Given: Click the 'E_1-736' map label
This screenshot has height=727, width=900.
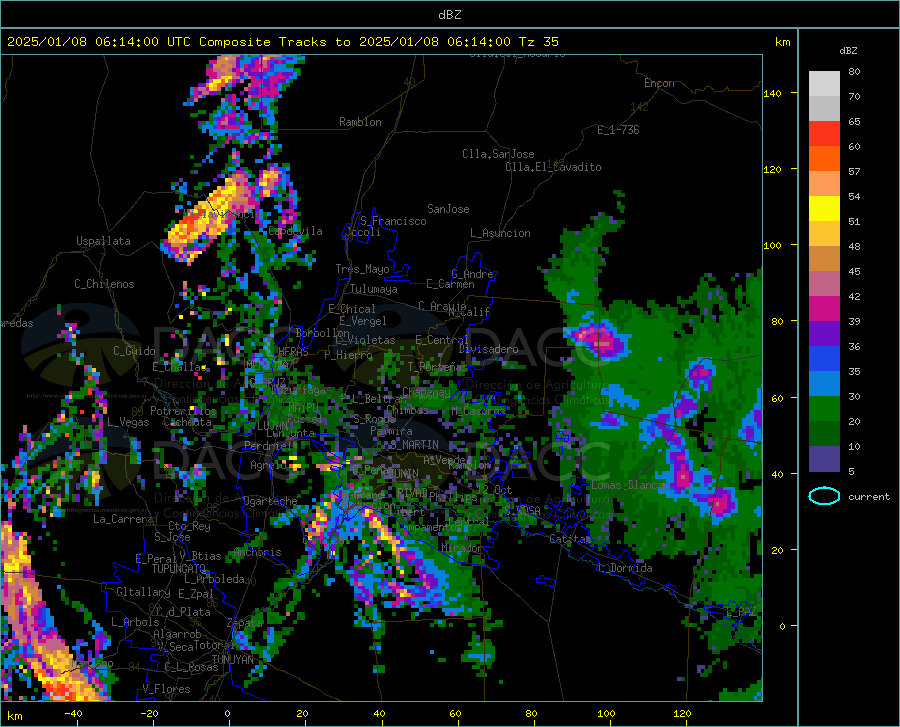Looking at the screenshot, I should pos(618,130).
